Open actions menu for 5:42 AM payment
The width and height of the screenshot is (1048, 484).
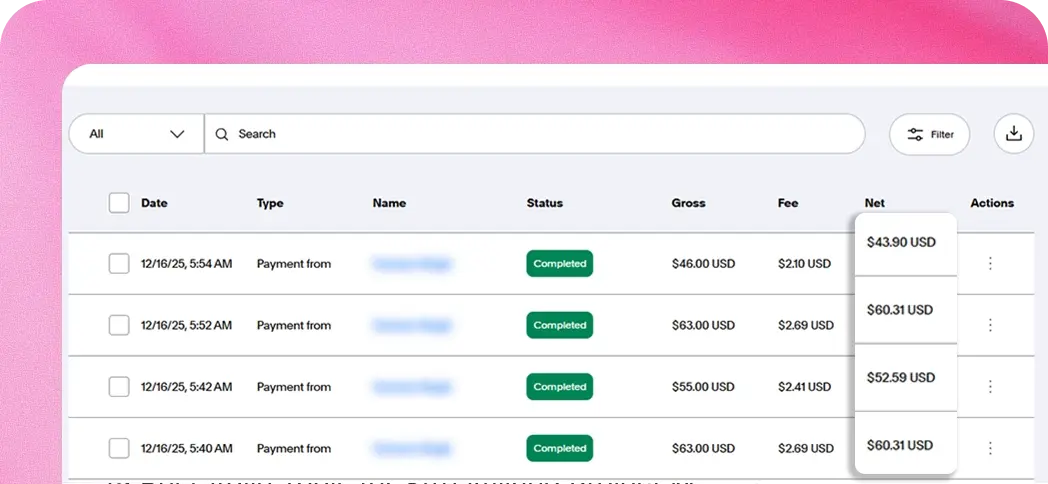(990, 386)
